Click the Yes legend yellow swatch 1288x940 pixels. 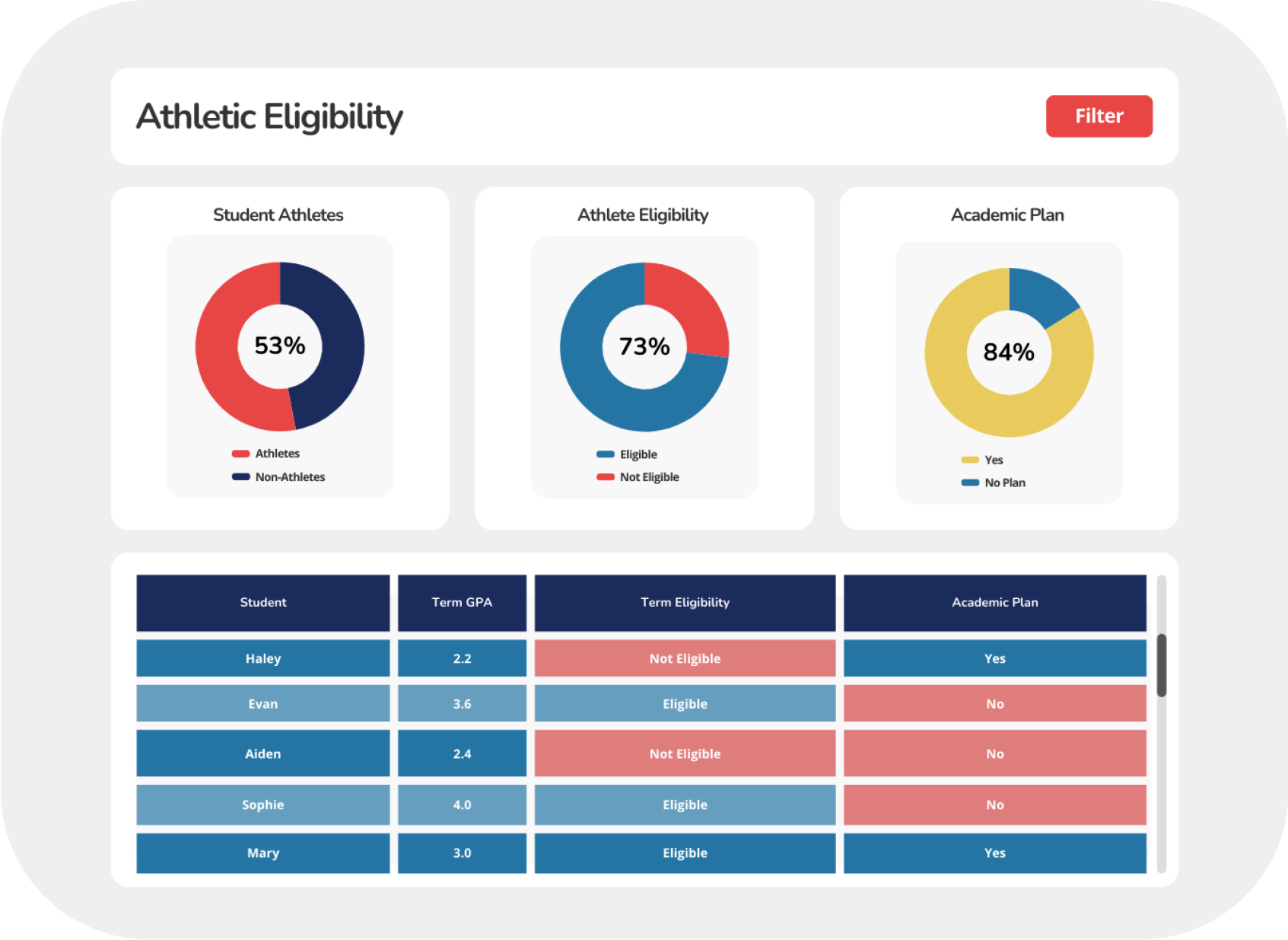tap(969, 460)
